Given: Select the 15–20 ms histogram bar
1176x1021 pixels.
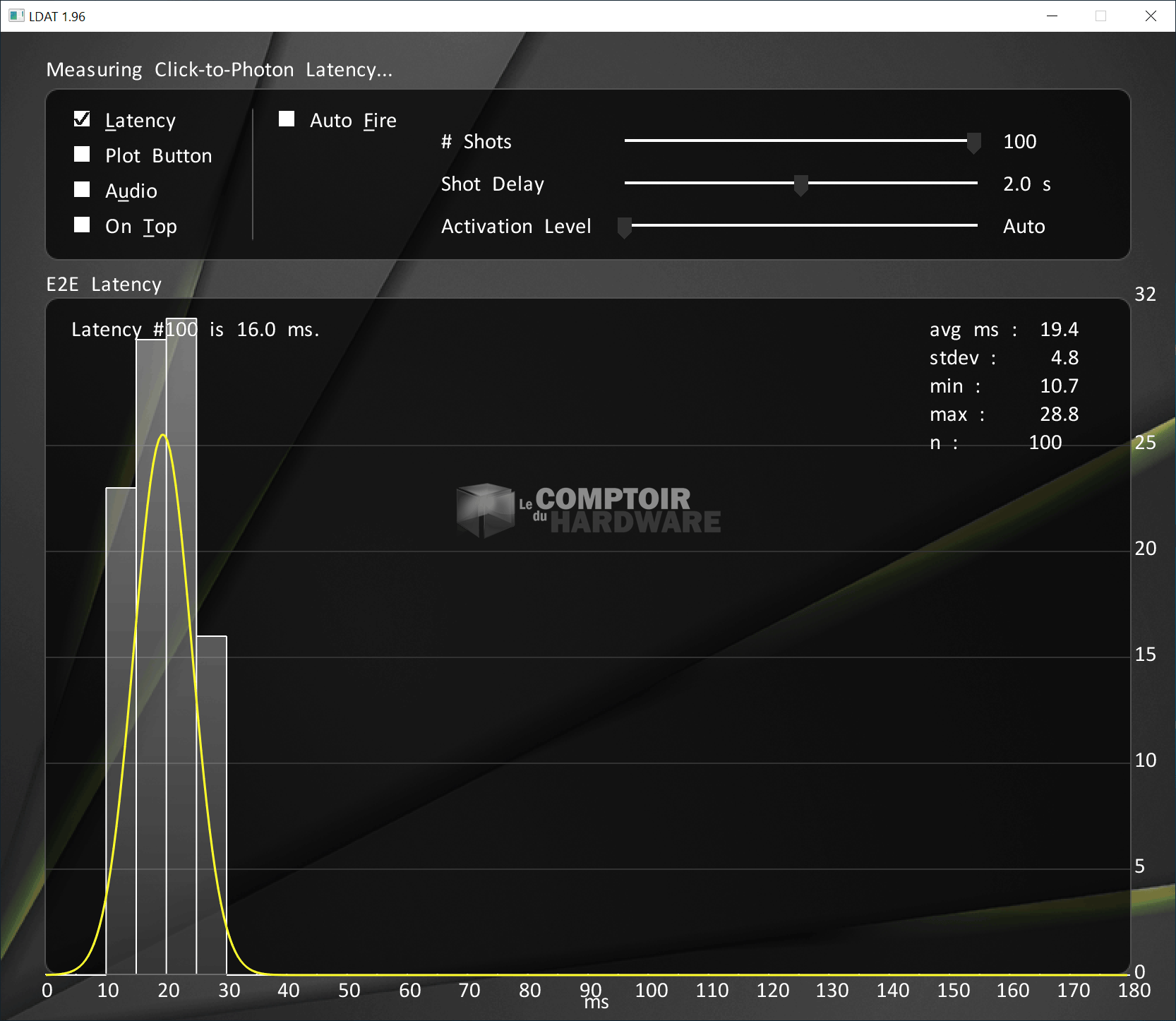Looking at the screenshot, I should click(151, 657).
